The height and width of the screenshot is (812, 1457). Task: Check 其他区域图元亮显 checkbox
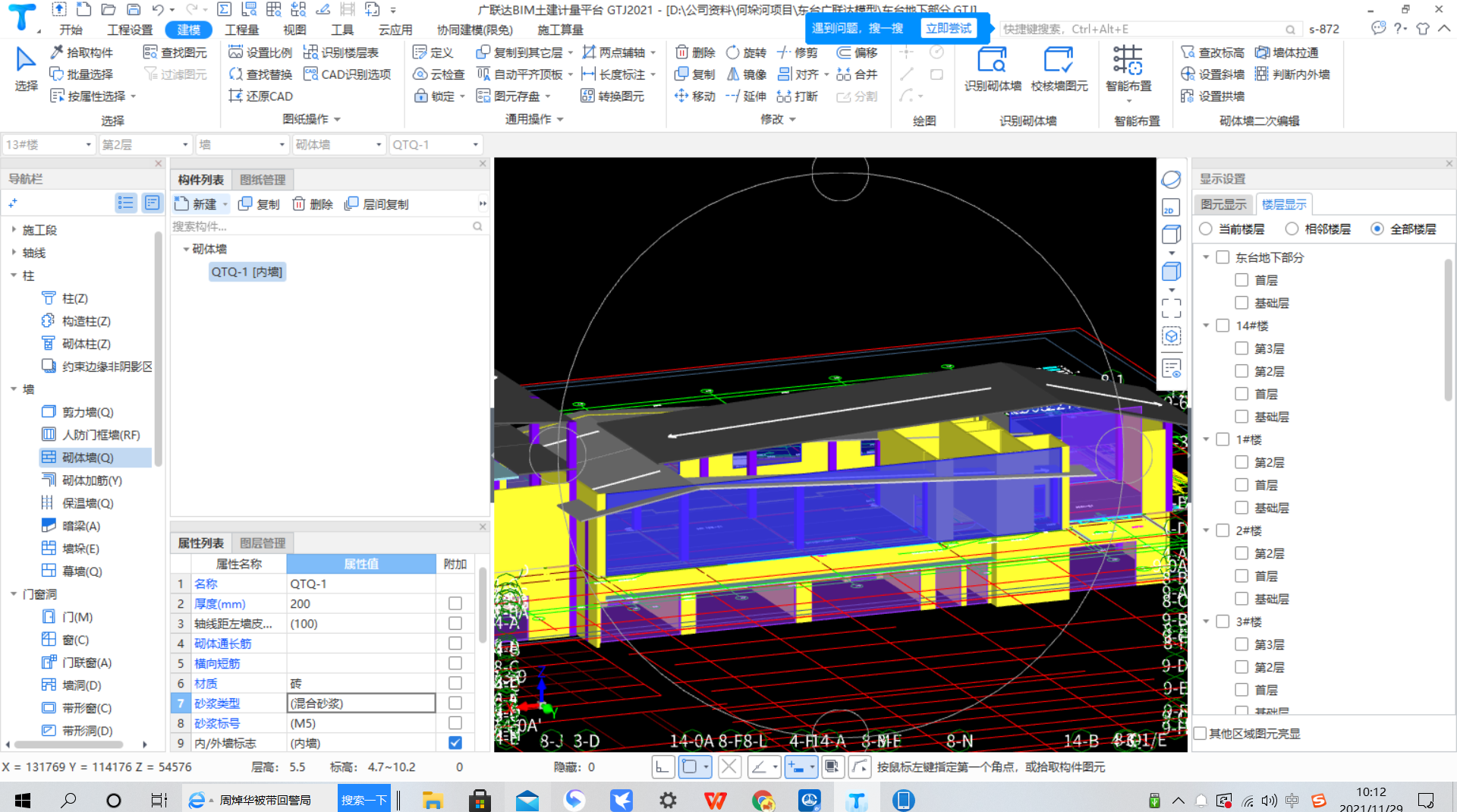[x=1201, y=733]
